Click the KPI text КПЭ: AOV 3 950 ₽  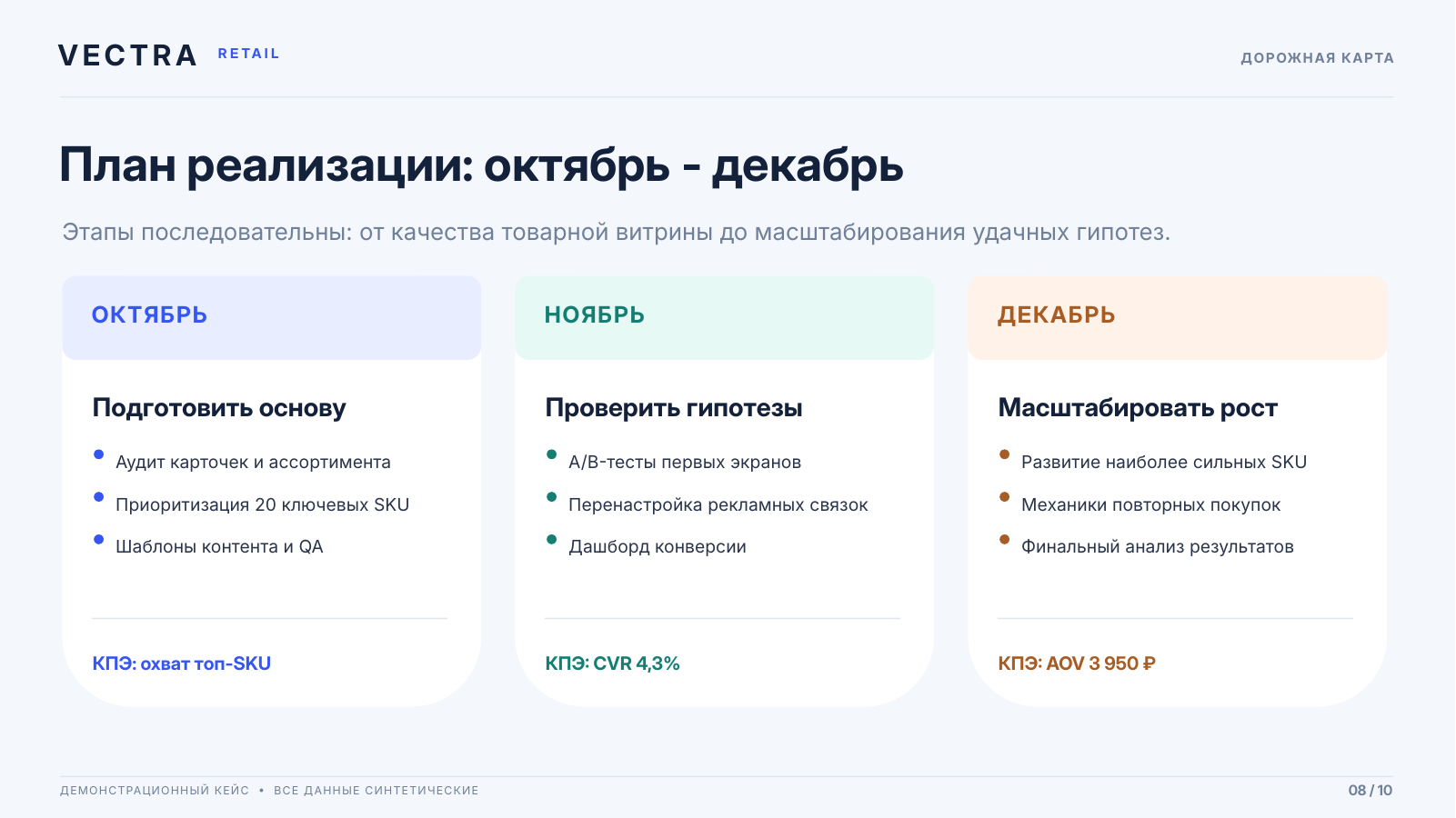pos(1077,663)
